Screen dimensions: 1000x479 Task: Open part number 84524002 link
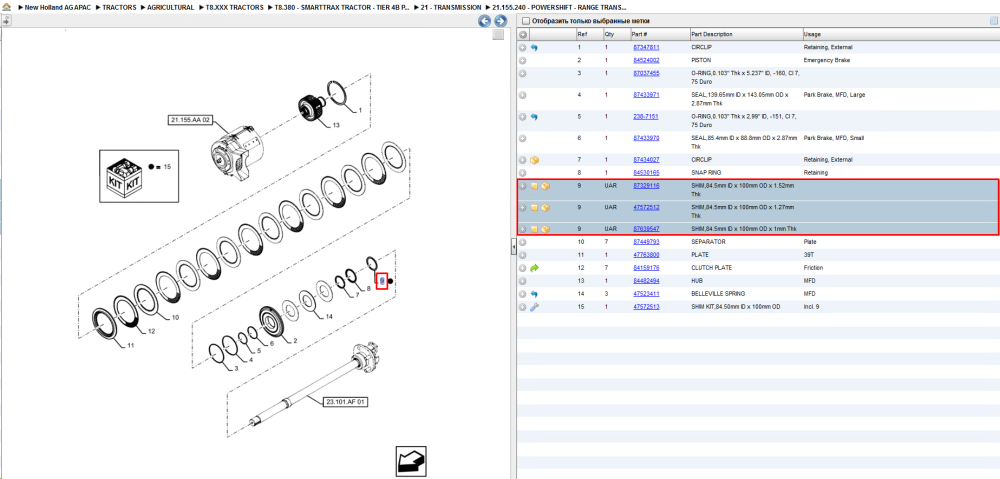pos(646,61)
